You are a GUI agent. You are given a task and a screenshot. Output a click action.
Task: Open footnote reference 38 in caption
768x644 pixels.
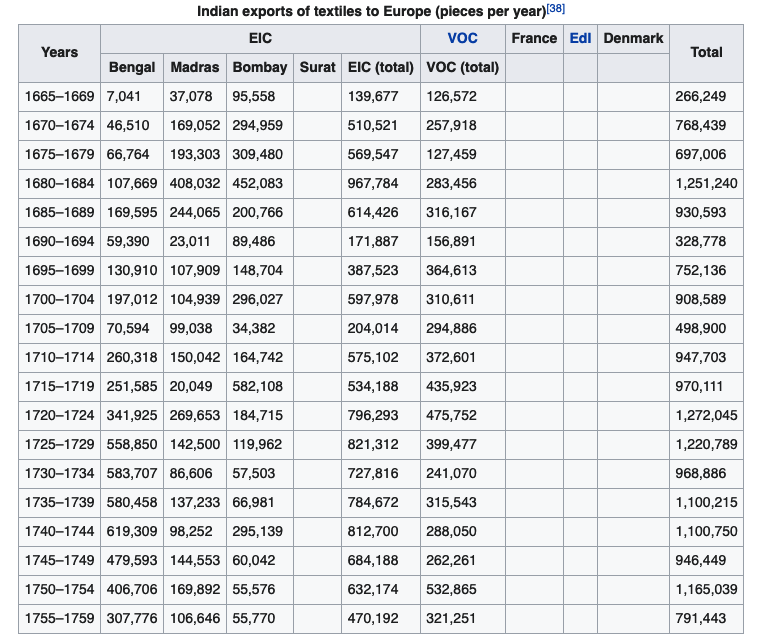point(555,8)
